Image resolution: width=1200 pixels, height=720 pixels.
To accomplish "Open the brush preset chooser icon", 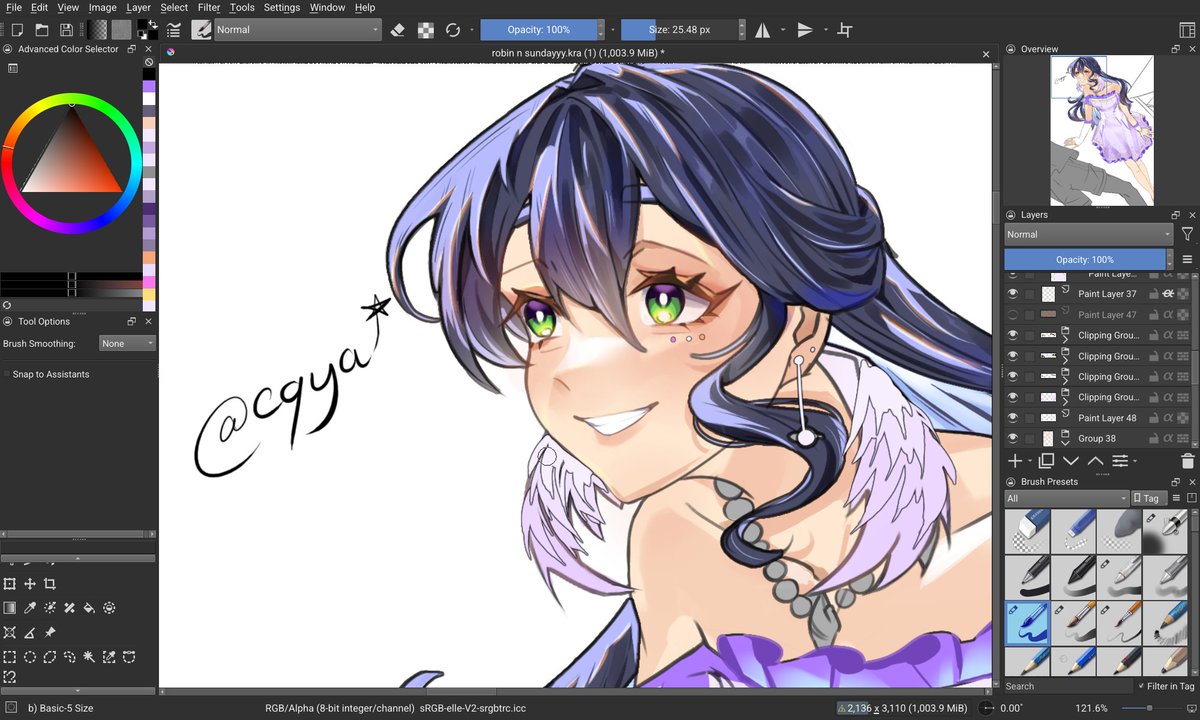I will pos(201,30).
